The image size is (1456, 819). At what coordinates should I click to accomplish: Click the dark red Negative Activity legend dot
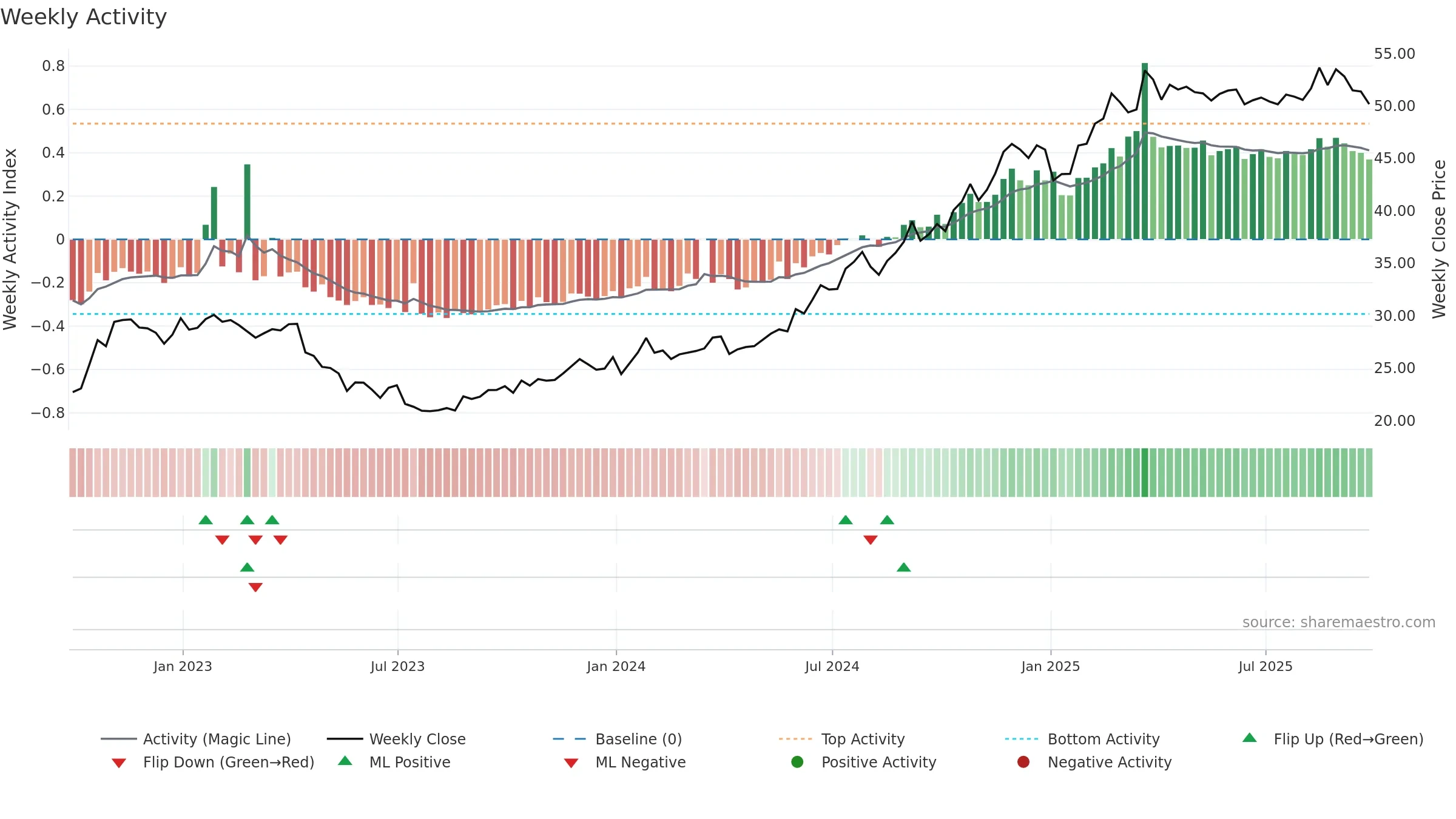click(1023, 762)
